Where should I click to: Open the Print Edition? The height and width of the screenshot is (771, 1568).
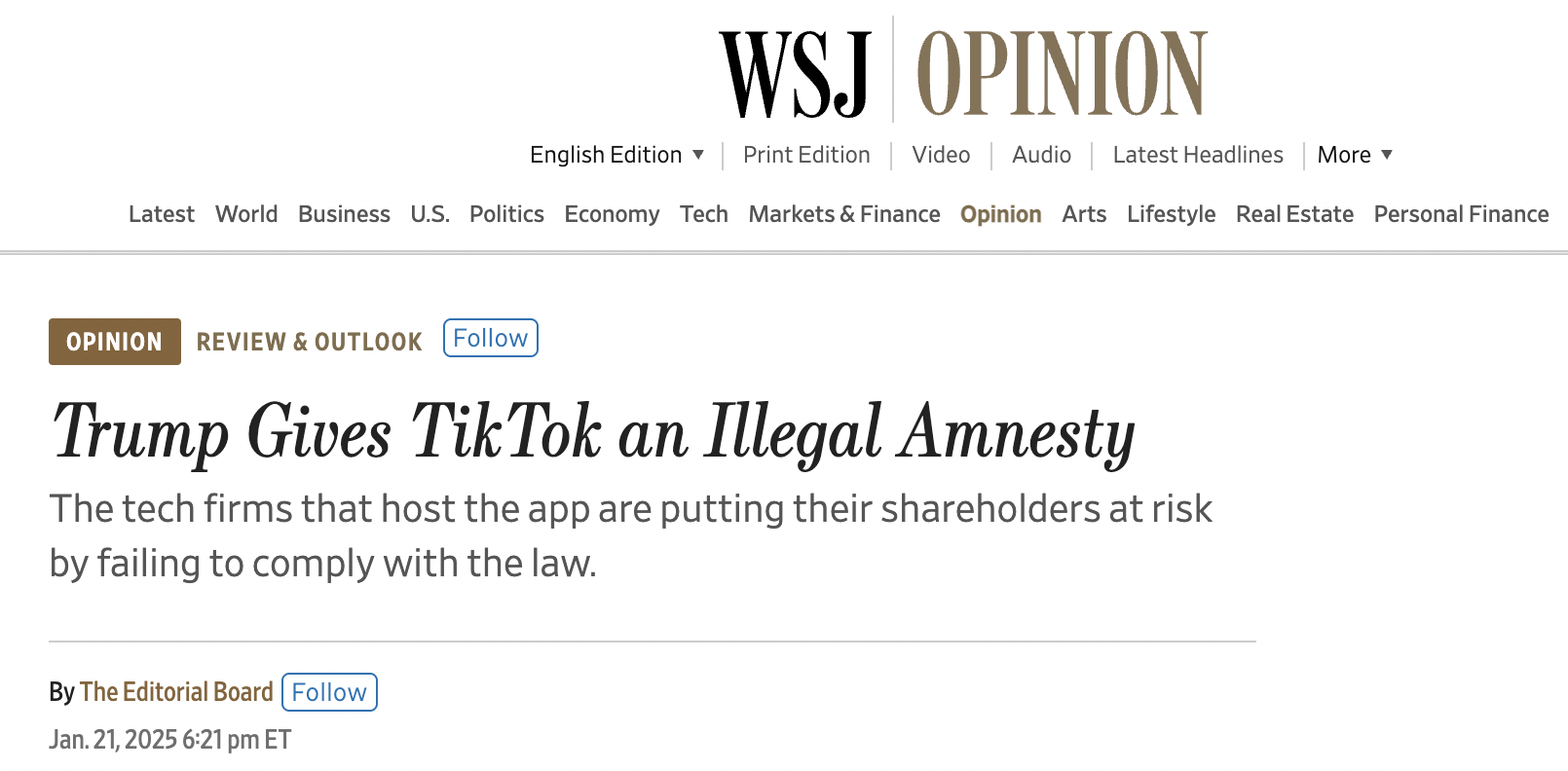click(x=806, y=155)
